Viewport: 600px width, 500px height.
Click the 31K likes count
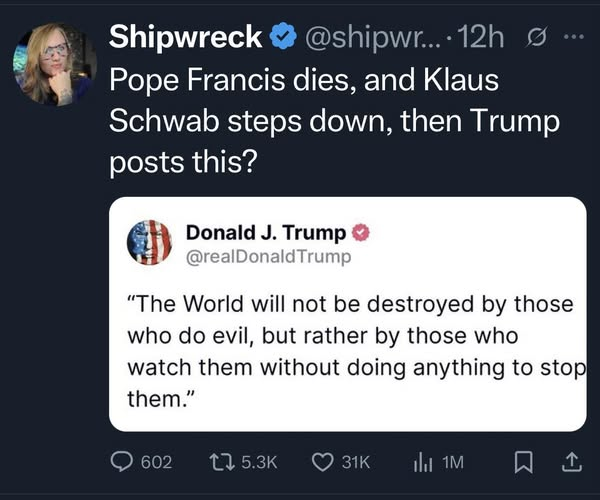[355, 462]
